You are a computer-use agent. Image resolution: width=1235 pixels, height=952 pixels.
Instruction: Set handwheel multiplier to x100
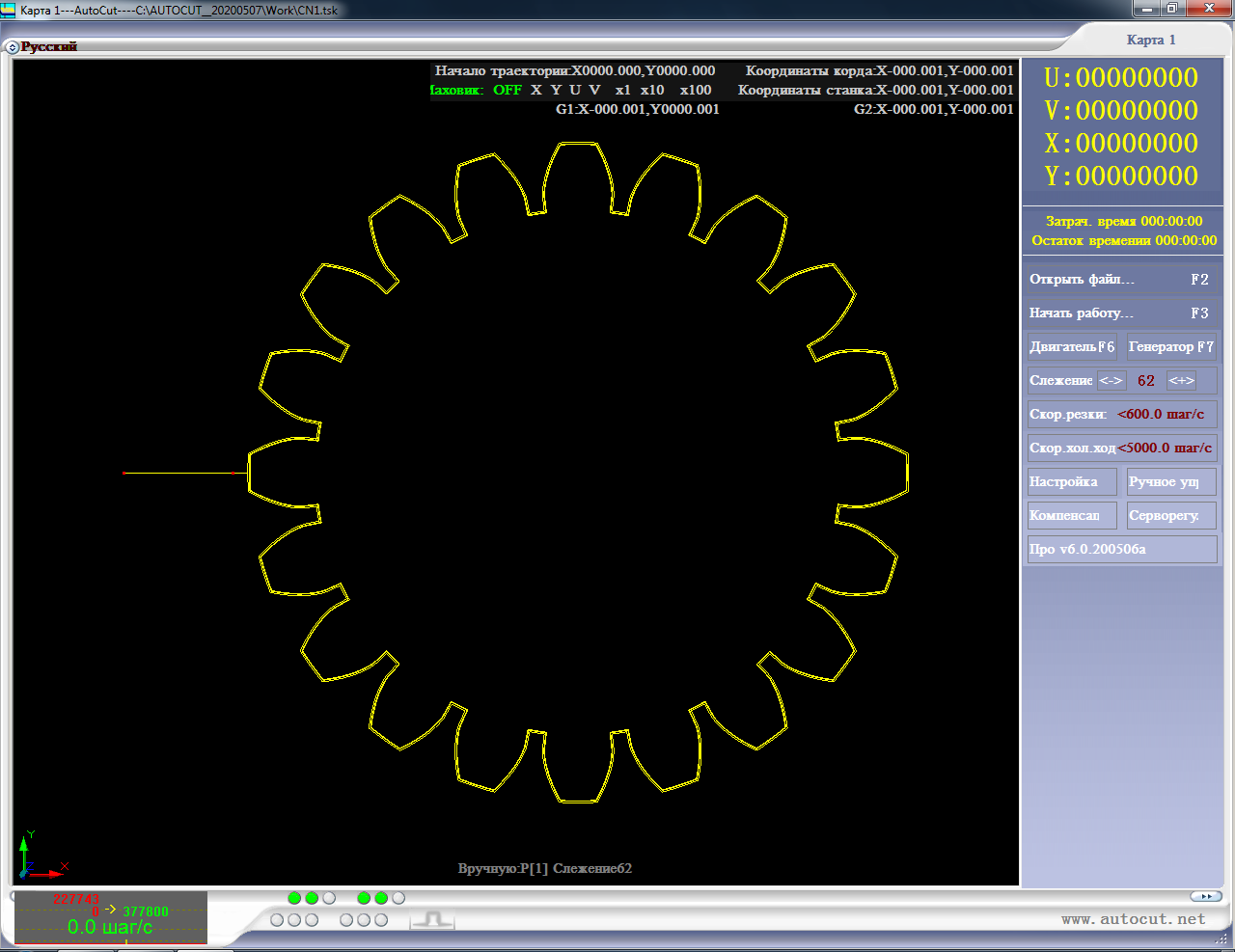coord(696,90)
